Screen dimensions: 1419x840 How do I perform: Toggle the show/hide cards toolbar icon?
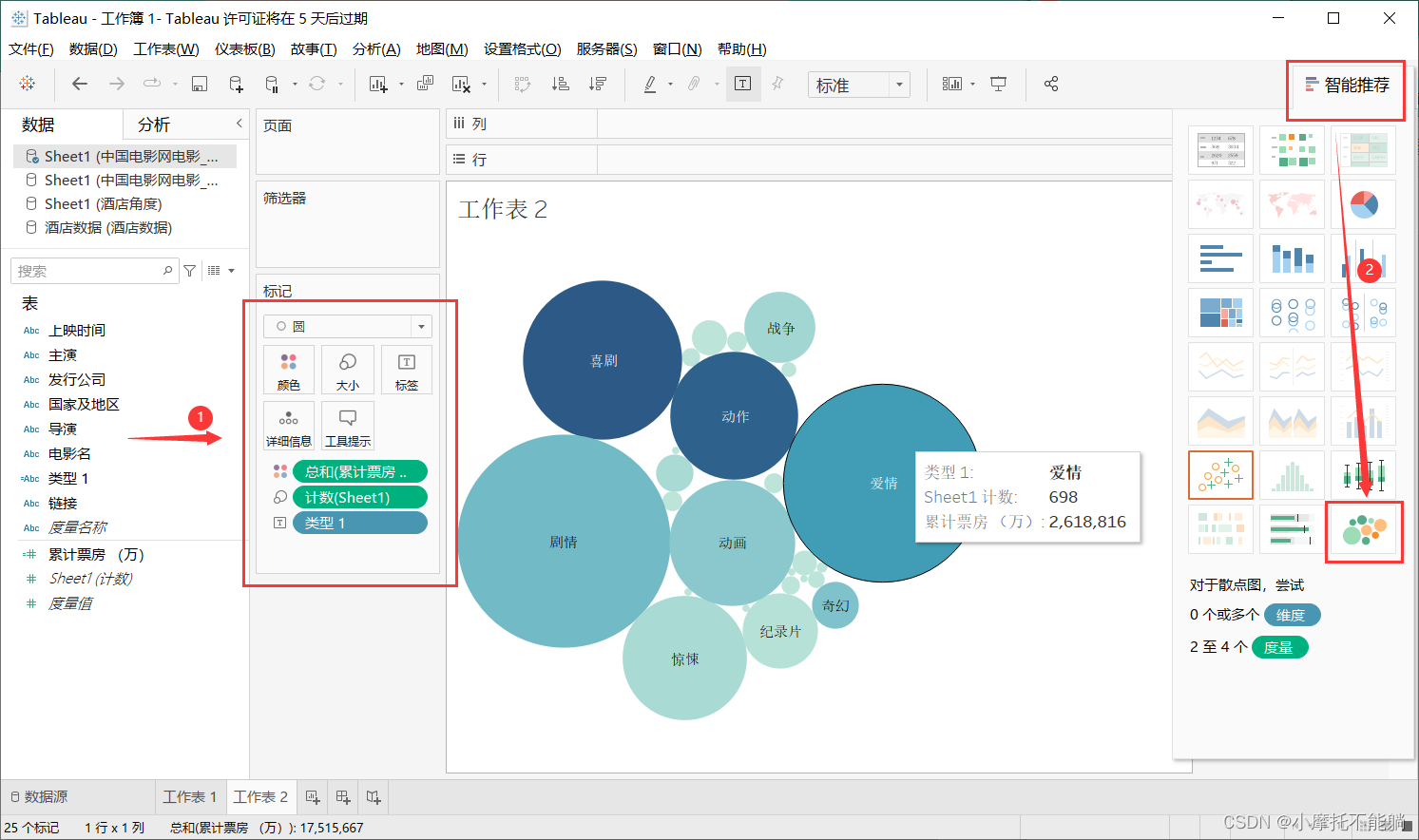coord(951,84)
